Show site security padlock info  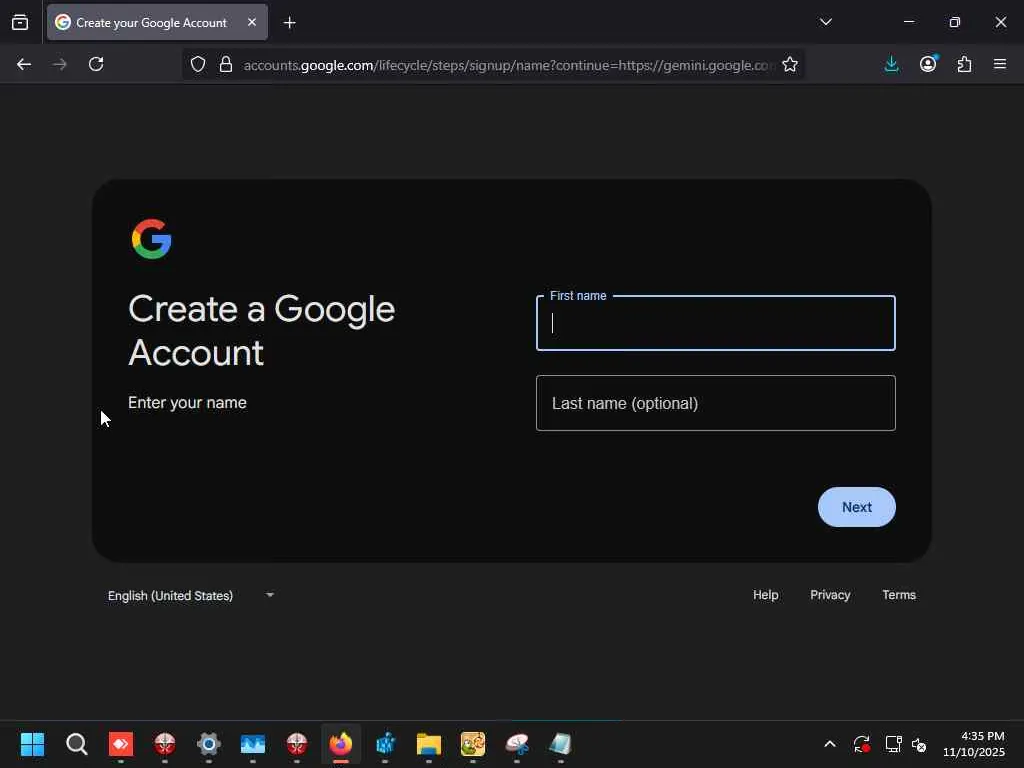coord(226,64)
